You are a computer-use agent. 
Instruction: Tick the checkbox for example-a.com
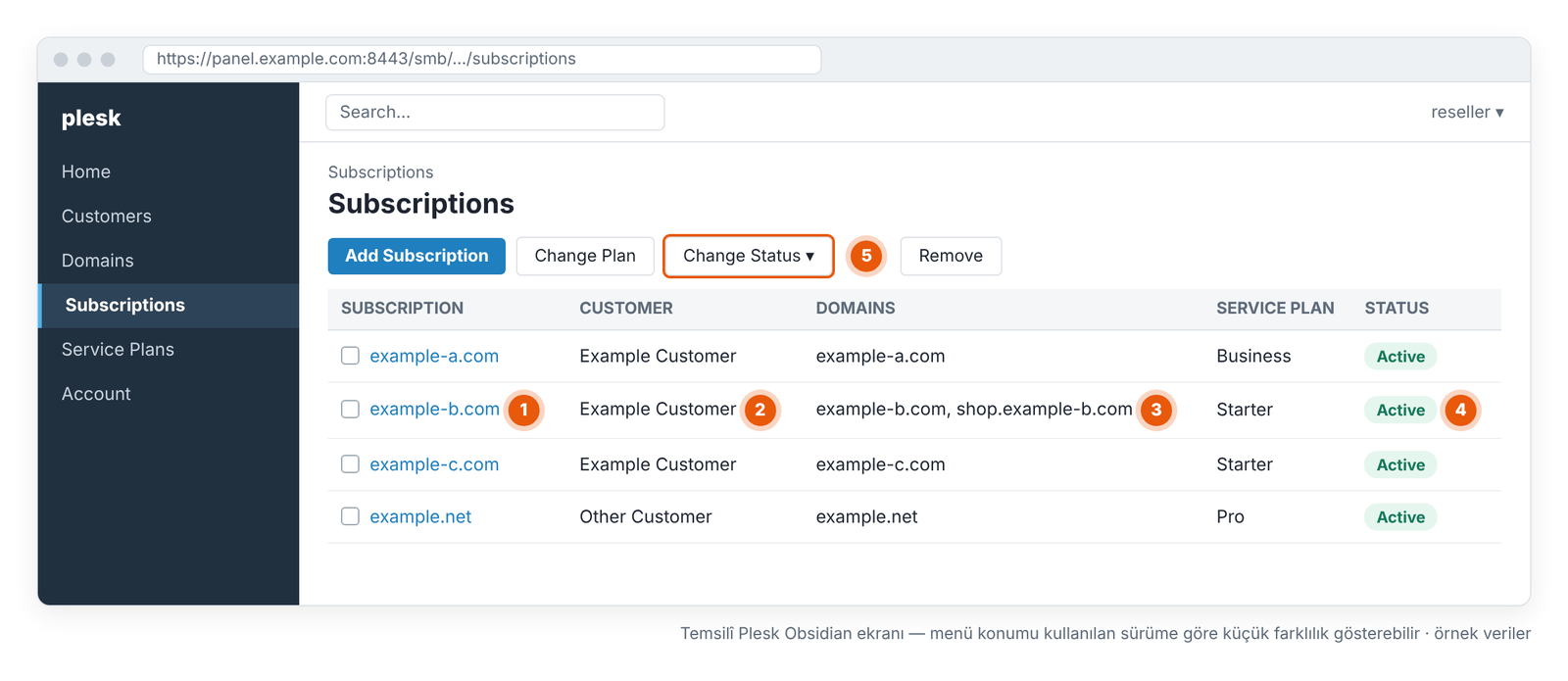coord(350,356)
